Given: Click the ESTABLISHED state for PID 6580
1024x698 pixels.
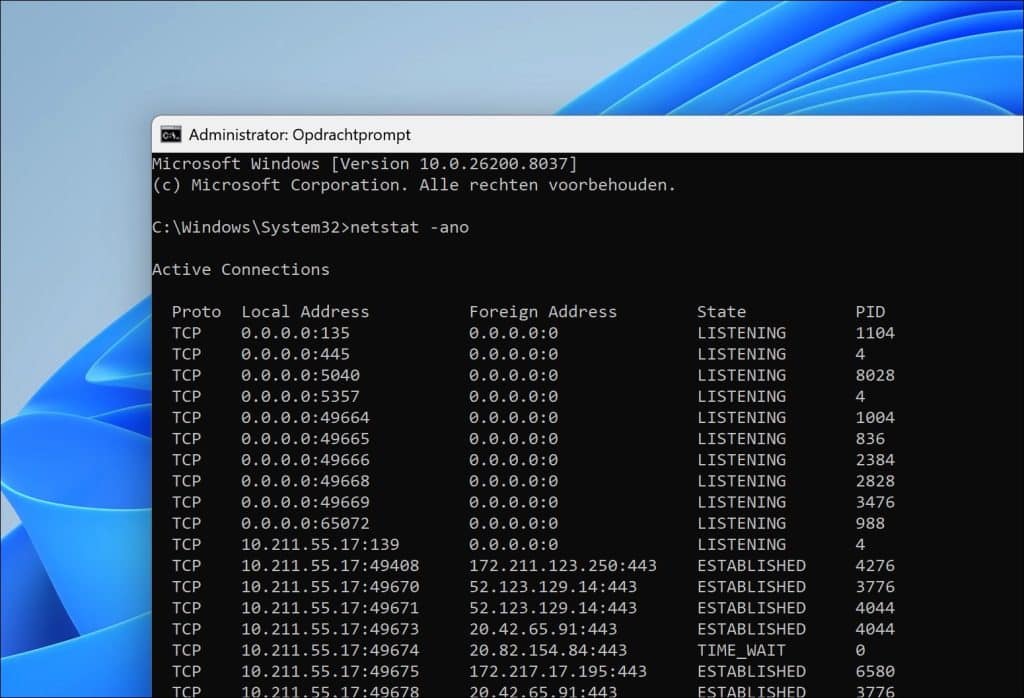Looking at the screenshot, I should click(751, 671).
